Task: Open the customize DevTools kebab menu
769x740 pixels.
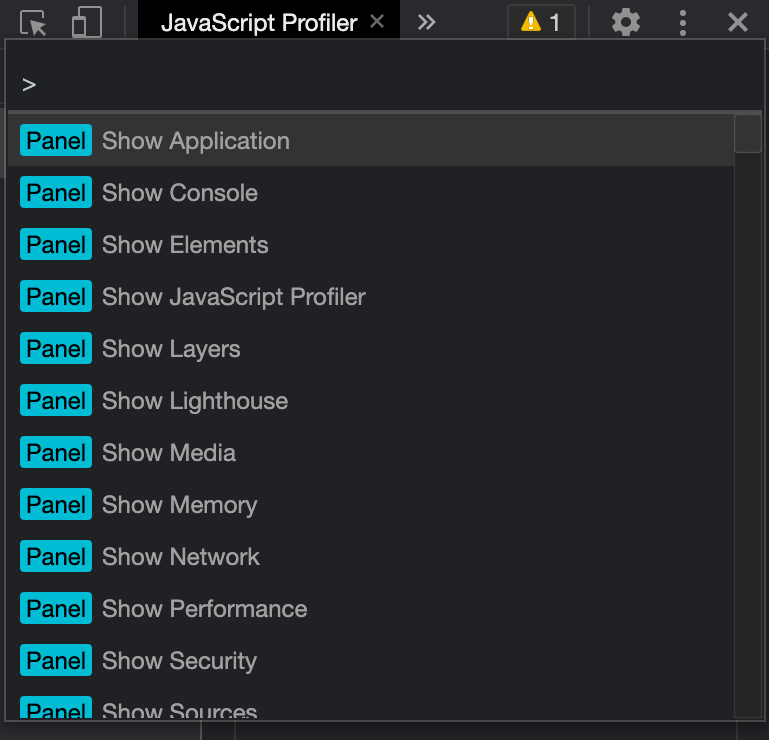Action: 683,23
